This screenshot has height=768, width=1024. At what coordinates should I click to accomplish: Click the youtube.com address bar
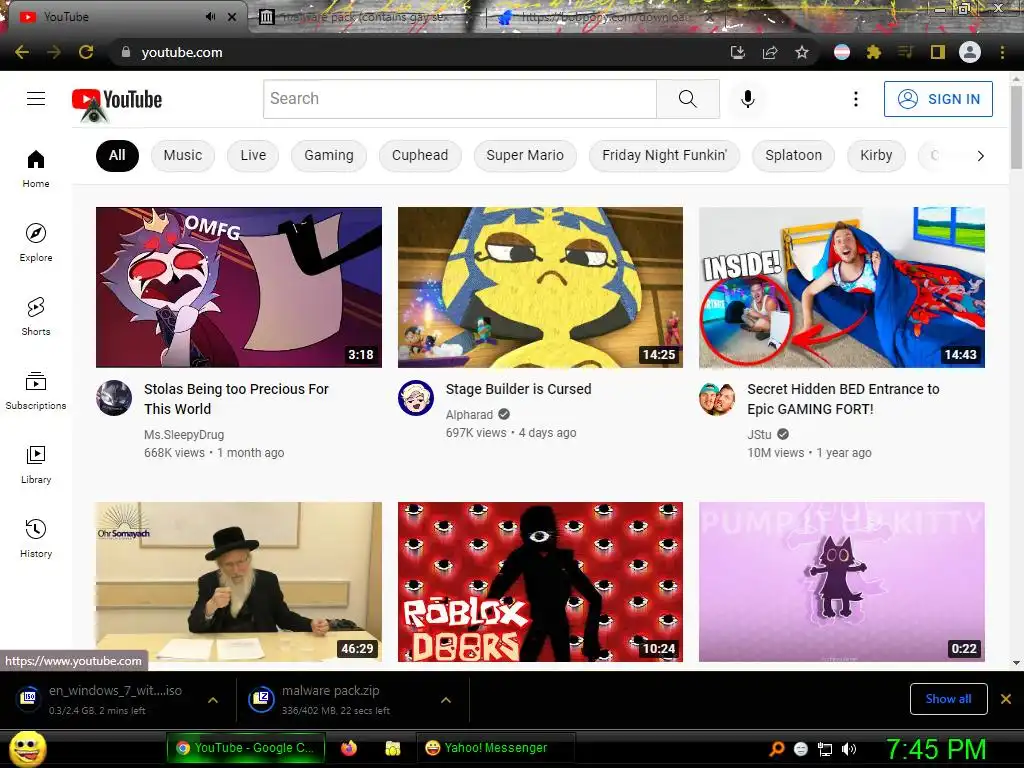tap(418, 52)
